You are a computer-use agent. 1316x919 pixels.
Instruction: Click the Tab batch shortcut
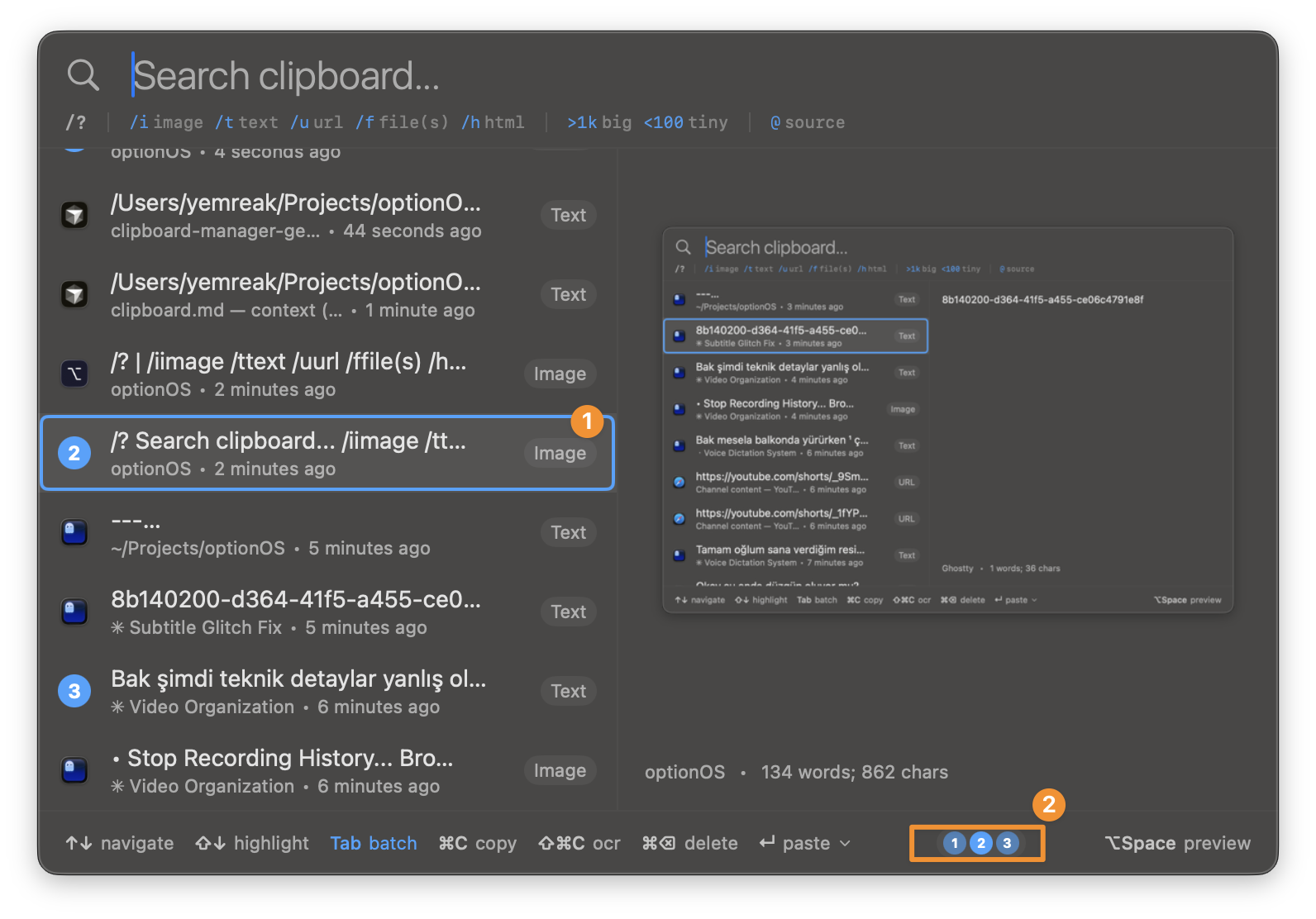point(374,843)
